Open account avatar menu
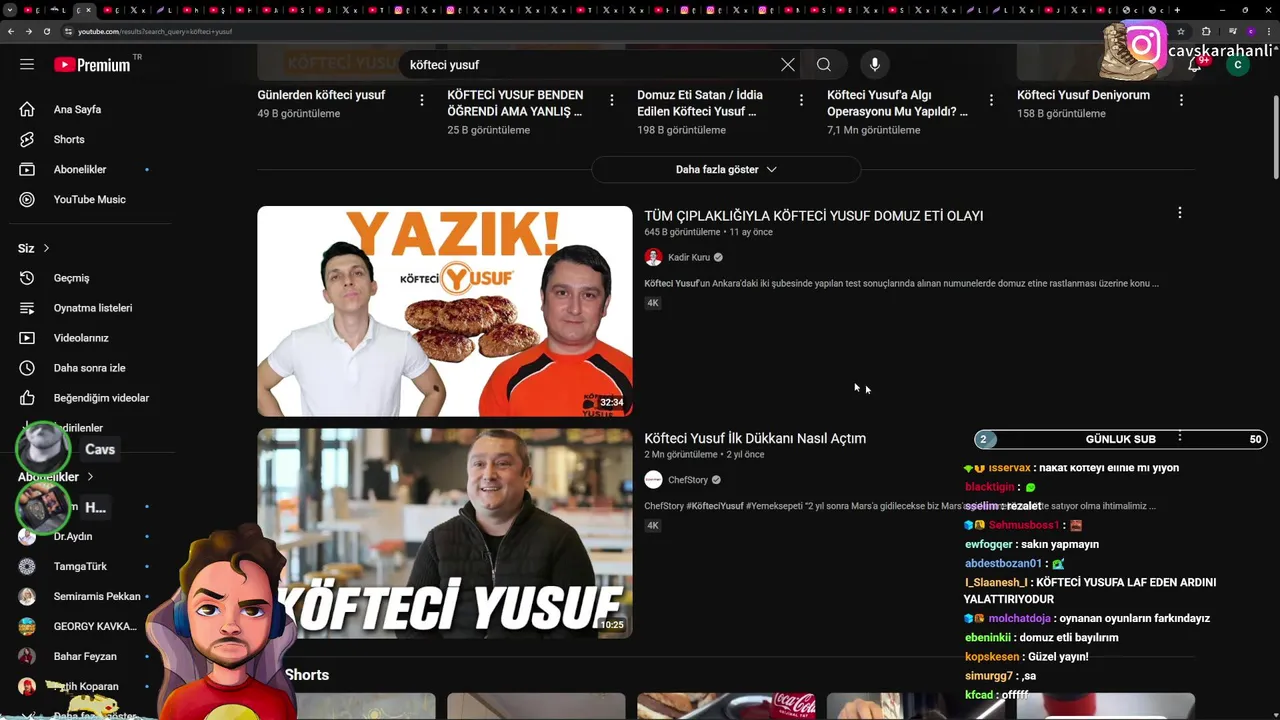Image resolution: width=1280 pixels, height=720 pixels. pyautogui.click(x=1238, y=64)
